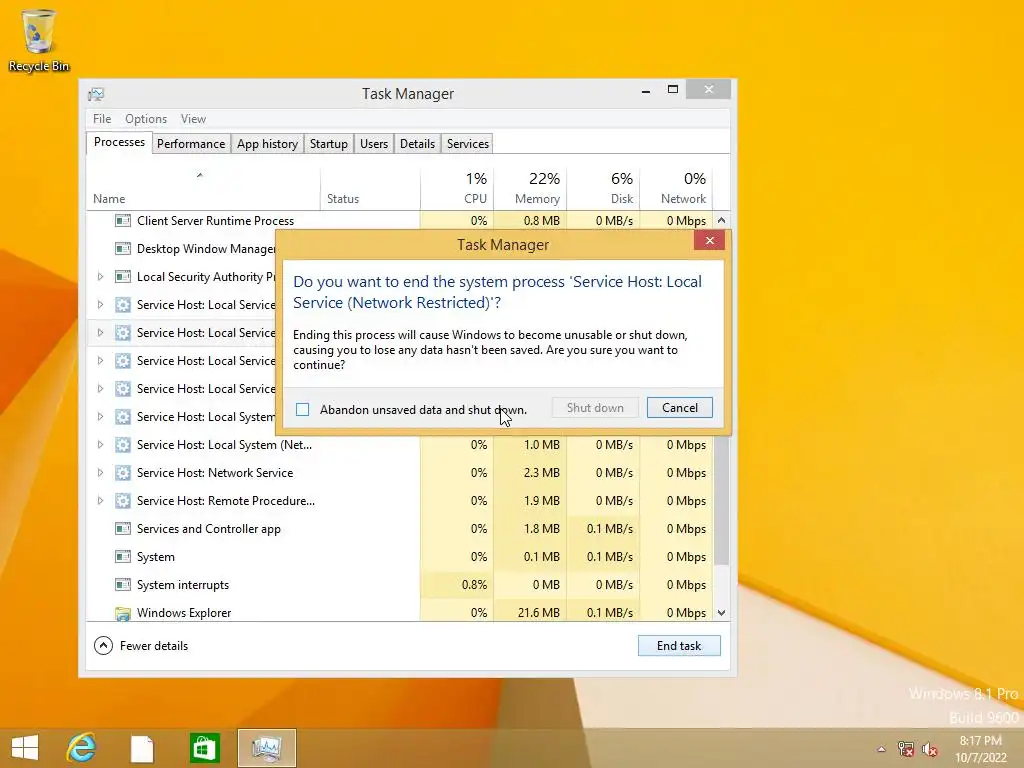Collapse to Fewer details

pyautogui.click(x=141, y=645)
